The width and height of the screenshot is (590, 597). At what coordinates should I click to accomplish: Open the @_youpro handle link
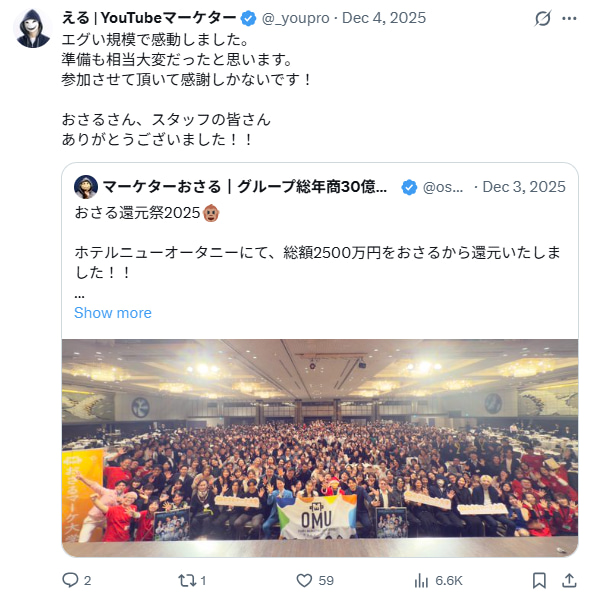[x=295, y=18]
